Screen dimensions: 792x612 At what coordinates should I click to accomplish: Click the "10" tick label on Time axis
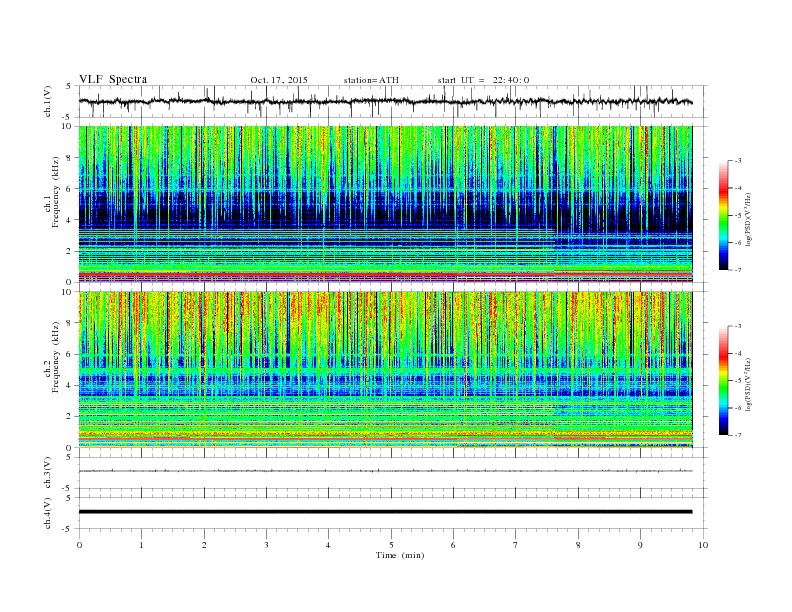(703, 545)
